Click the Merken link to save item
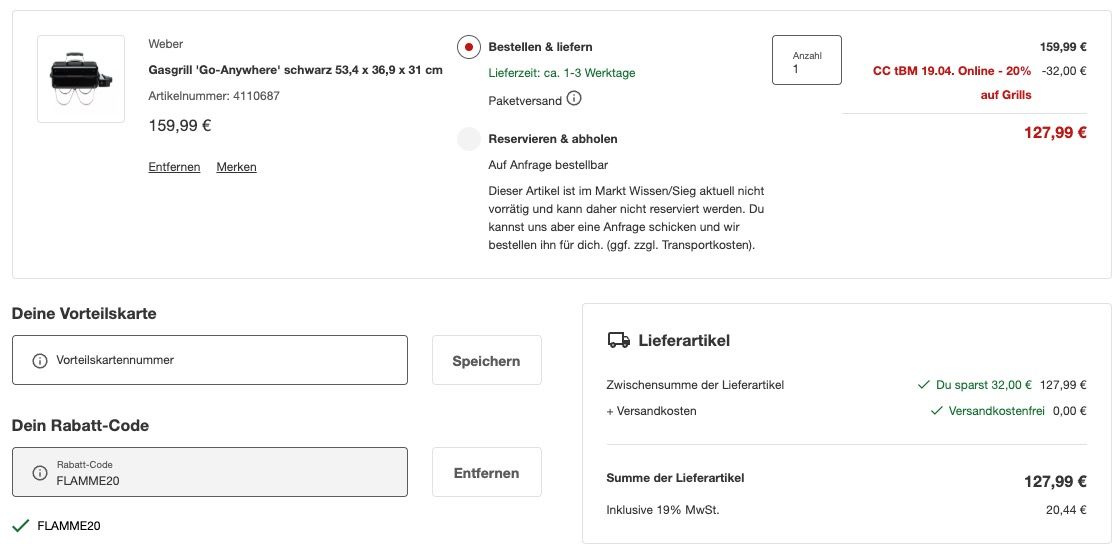 (x=236, y=167)
